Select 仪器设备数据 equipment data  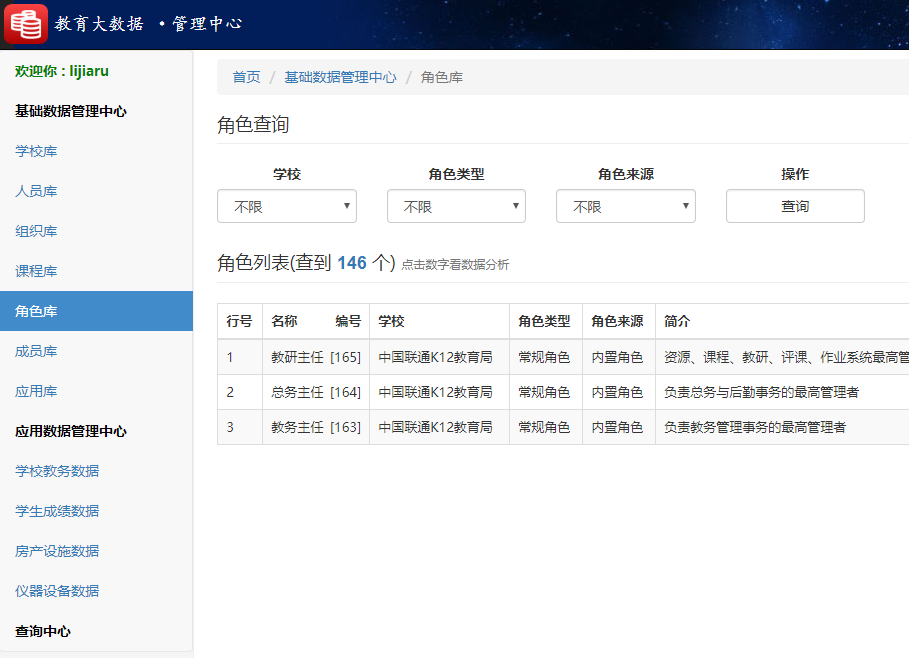click(x=49, y=591)
